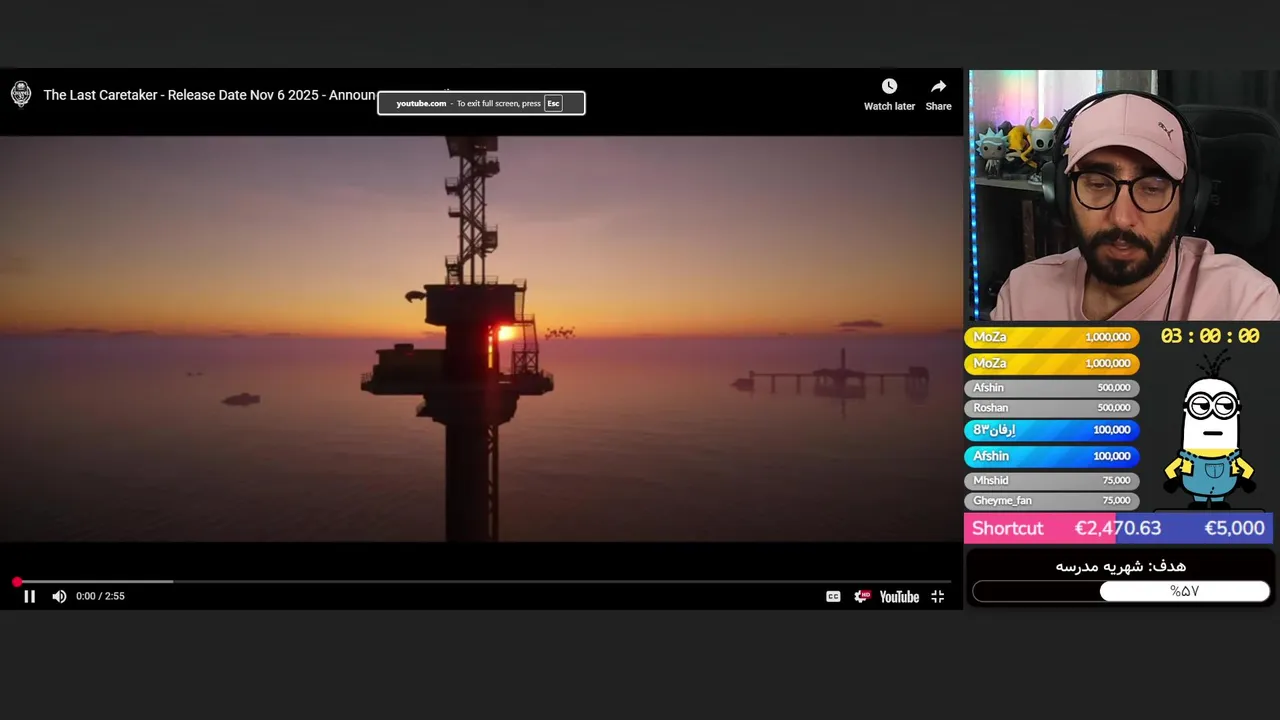This screenshot has width=1280, height=720.
Task: Select Afshin 100,000 blue donor row
Action: (1052, 456)
